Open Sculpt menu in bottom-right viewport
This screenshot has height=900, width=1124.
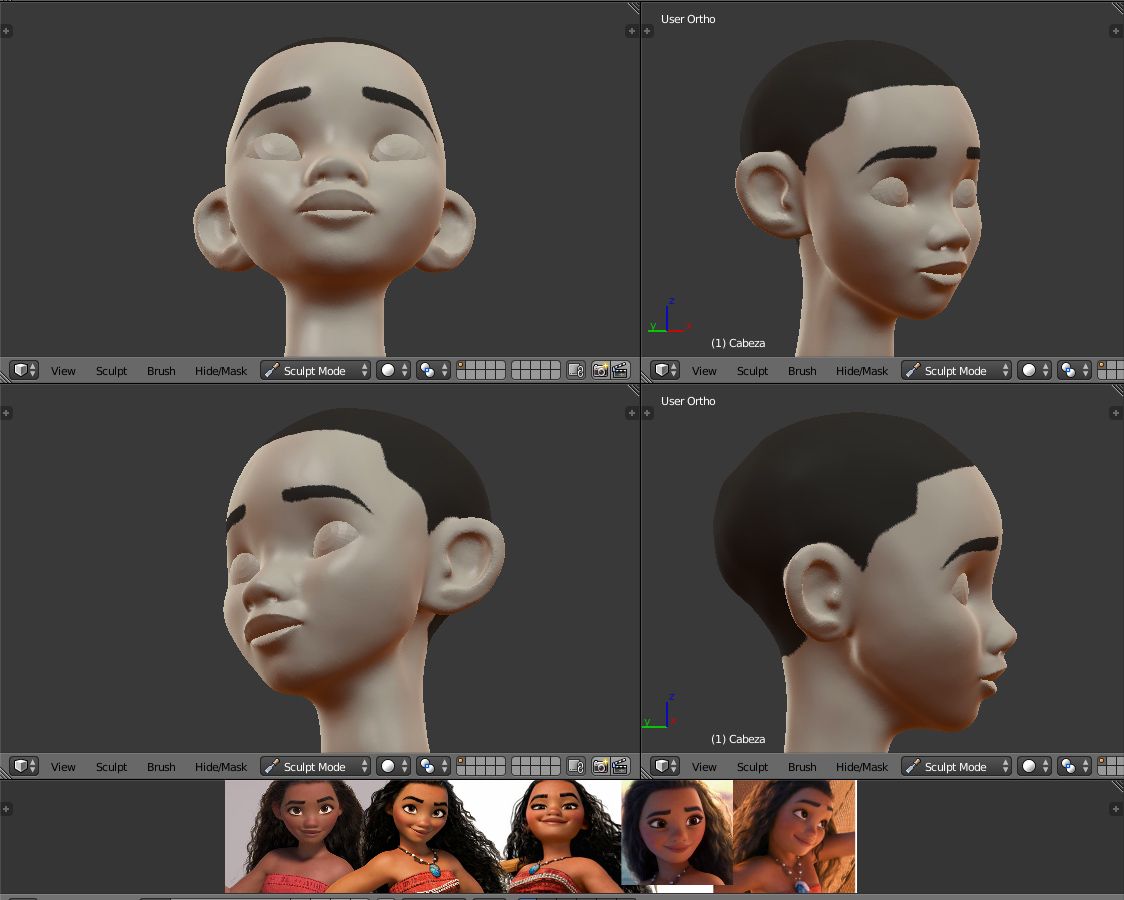coord(752,766)
